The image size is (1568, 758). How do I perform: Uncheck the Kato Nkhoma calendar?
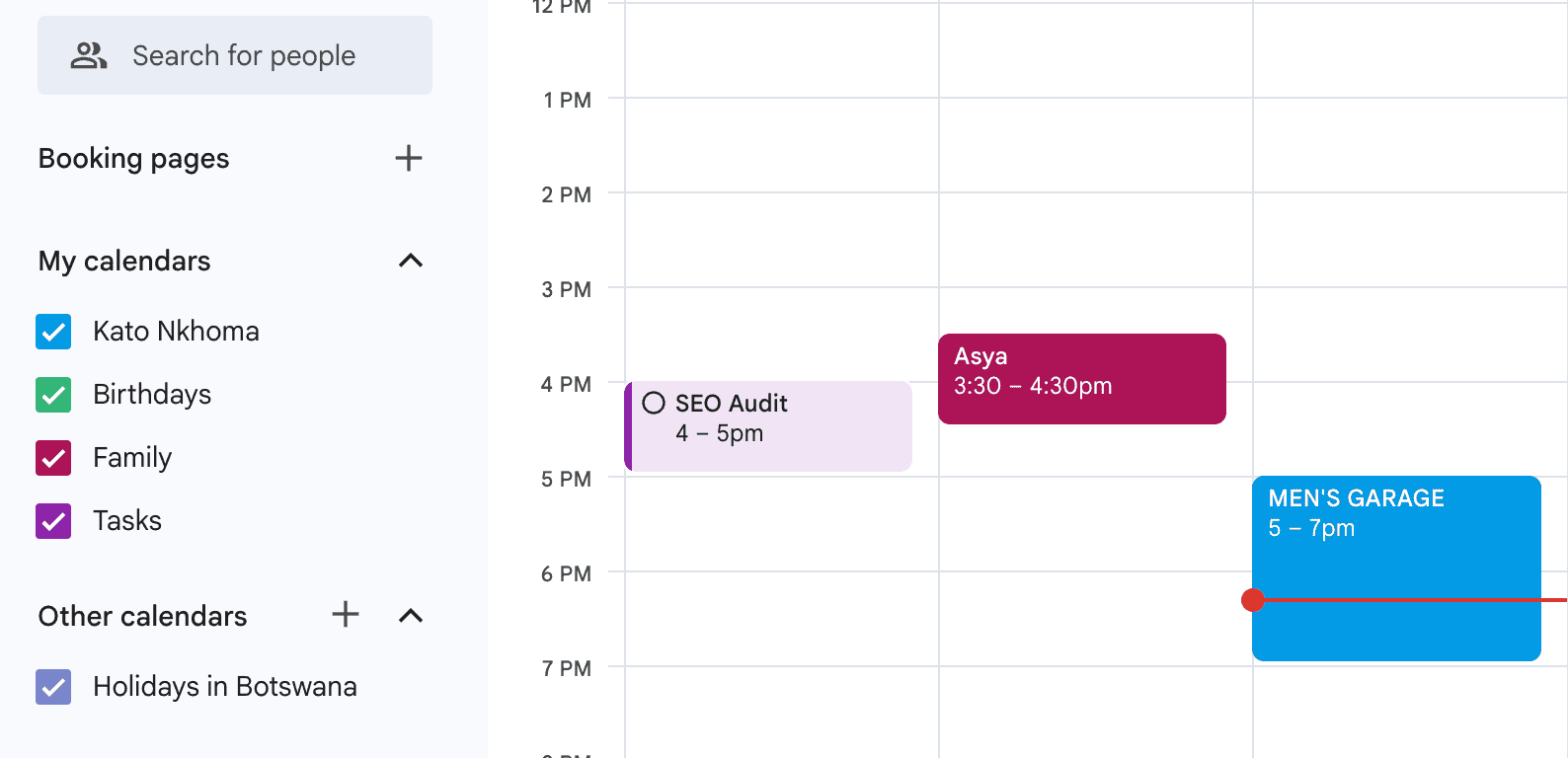pyautogui.click(x=53, y=332)
